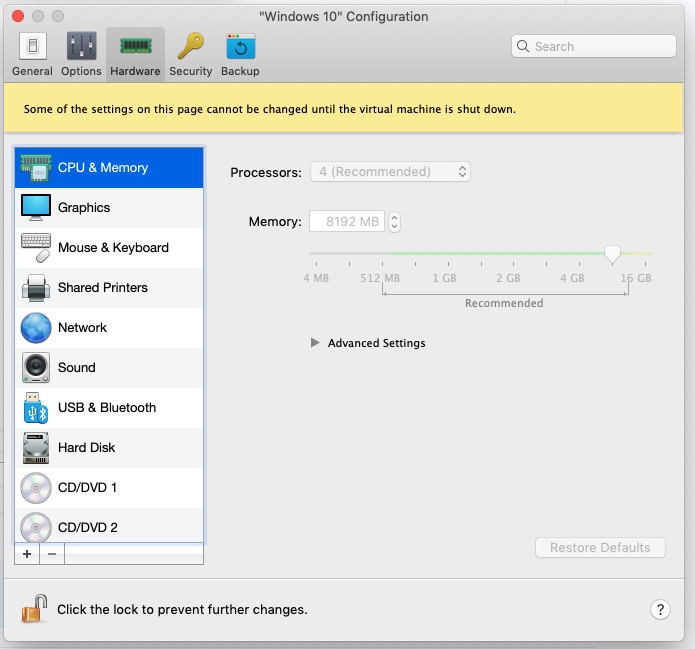Screen dimensions: 695x649
Task: Add a device with the plus button
Action: [27, 554]
